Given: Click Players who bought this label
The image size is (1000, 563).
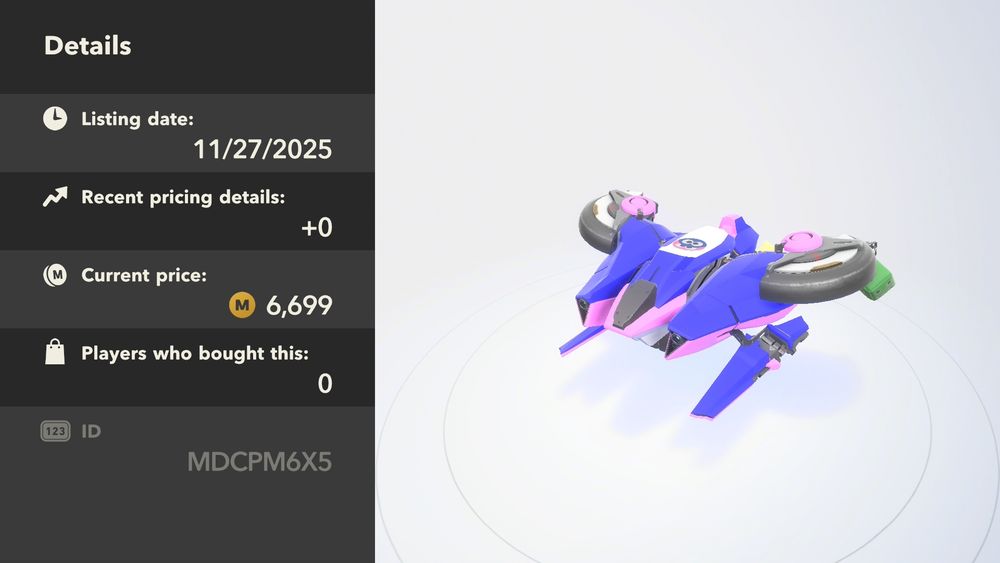Looking at the screenshot, I should point(195,354).
